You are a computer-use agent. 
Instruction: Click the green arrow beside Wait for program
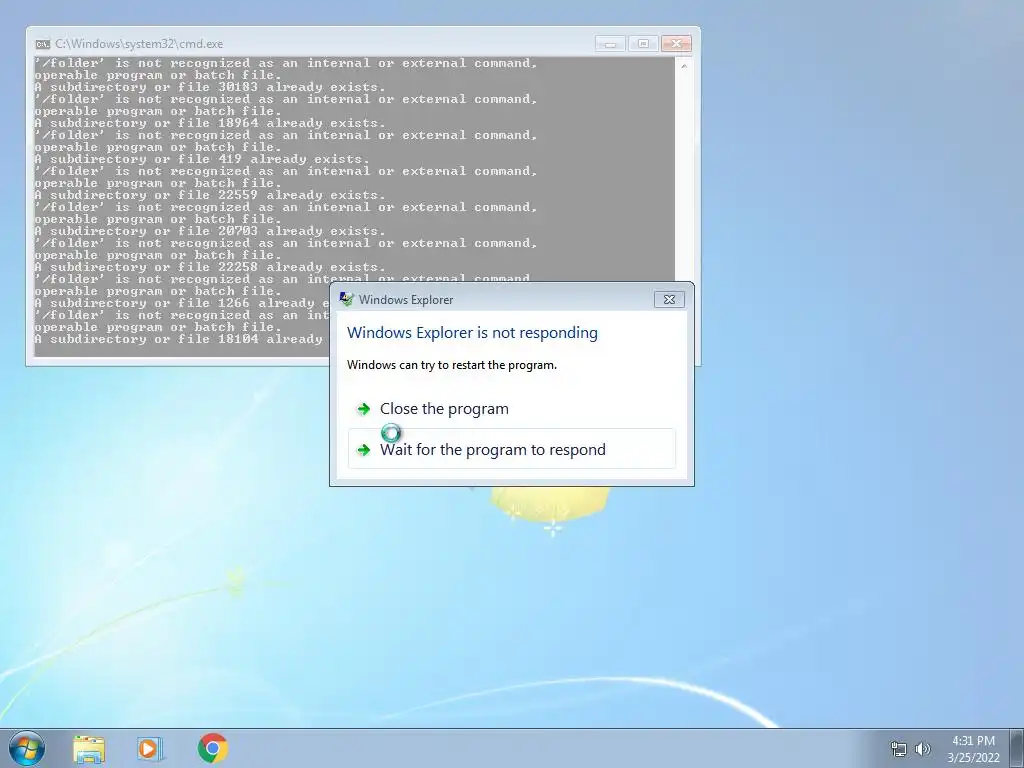click(364, 450)
